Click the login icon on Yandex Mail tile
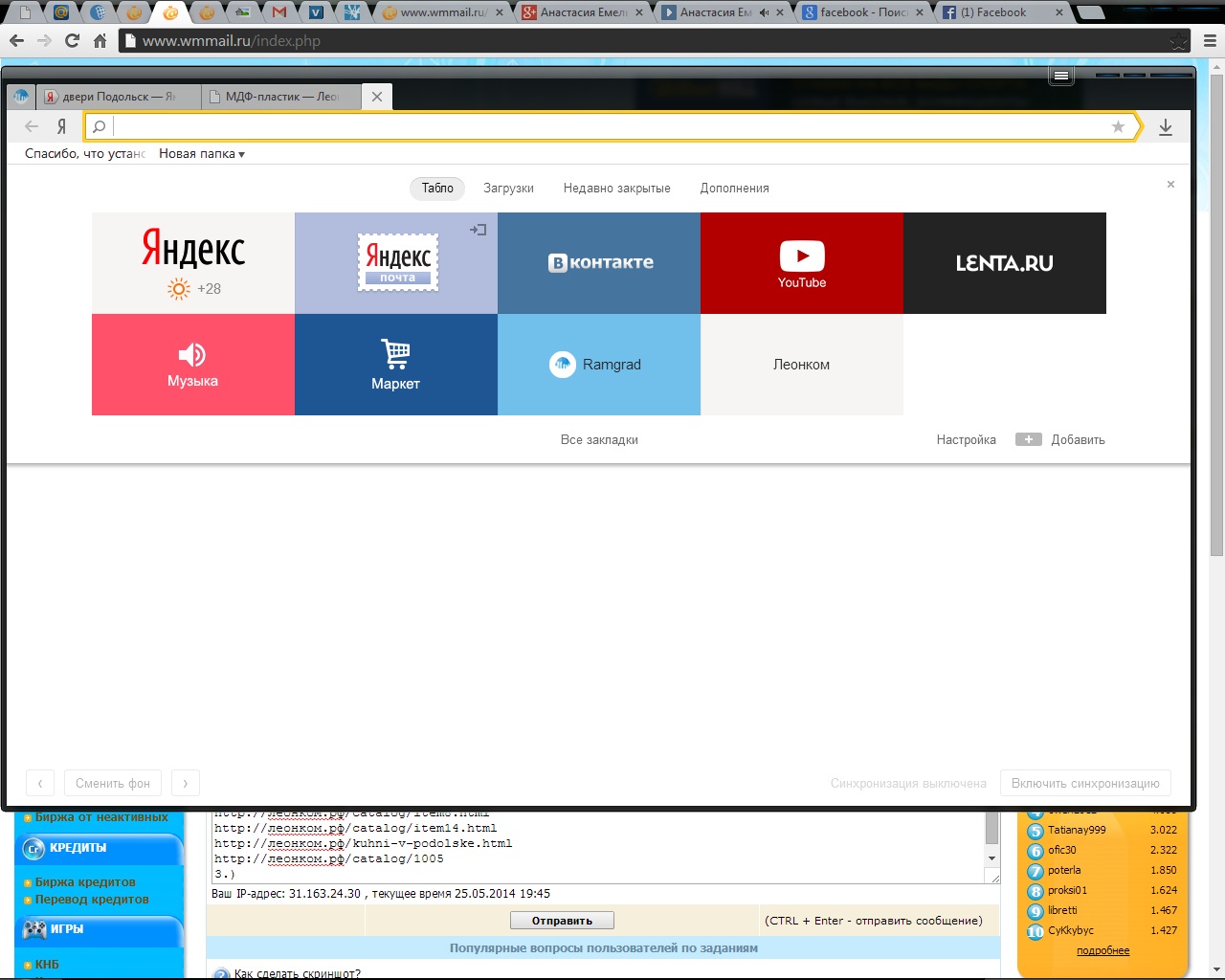This screenshot has height=980, width=1225. click(478, 230)
